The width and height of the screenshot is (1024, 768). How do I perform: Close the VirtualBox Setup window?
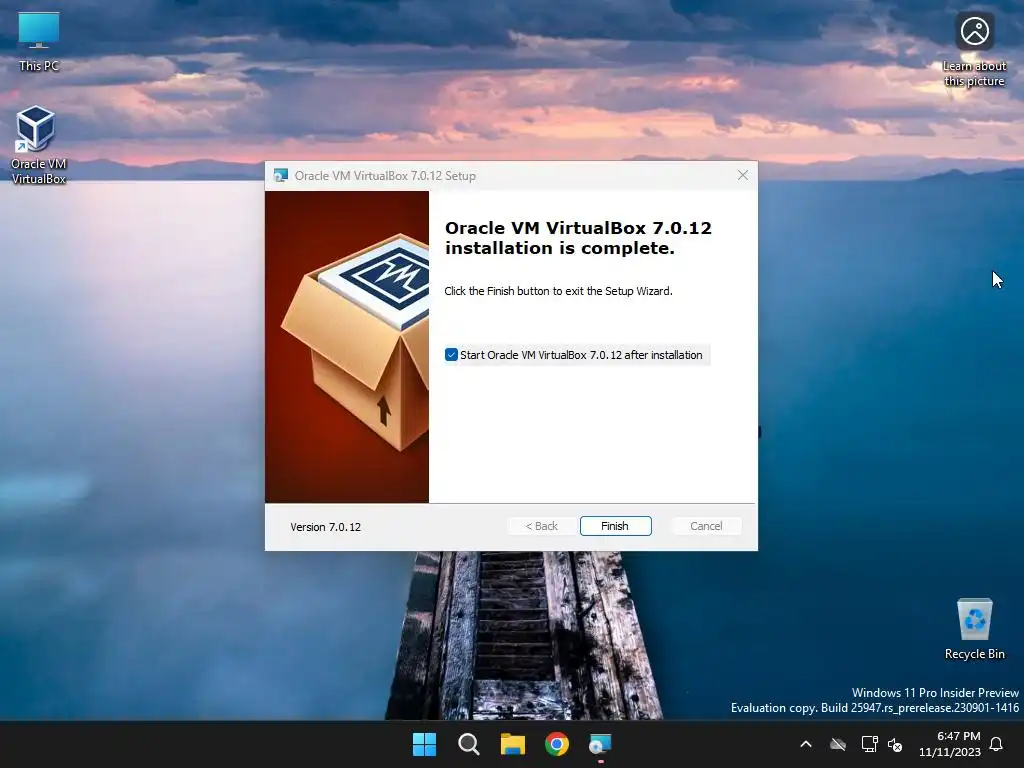point(743,175)
